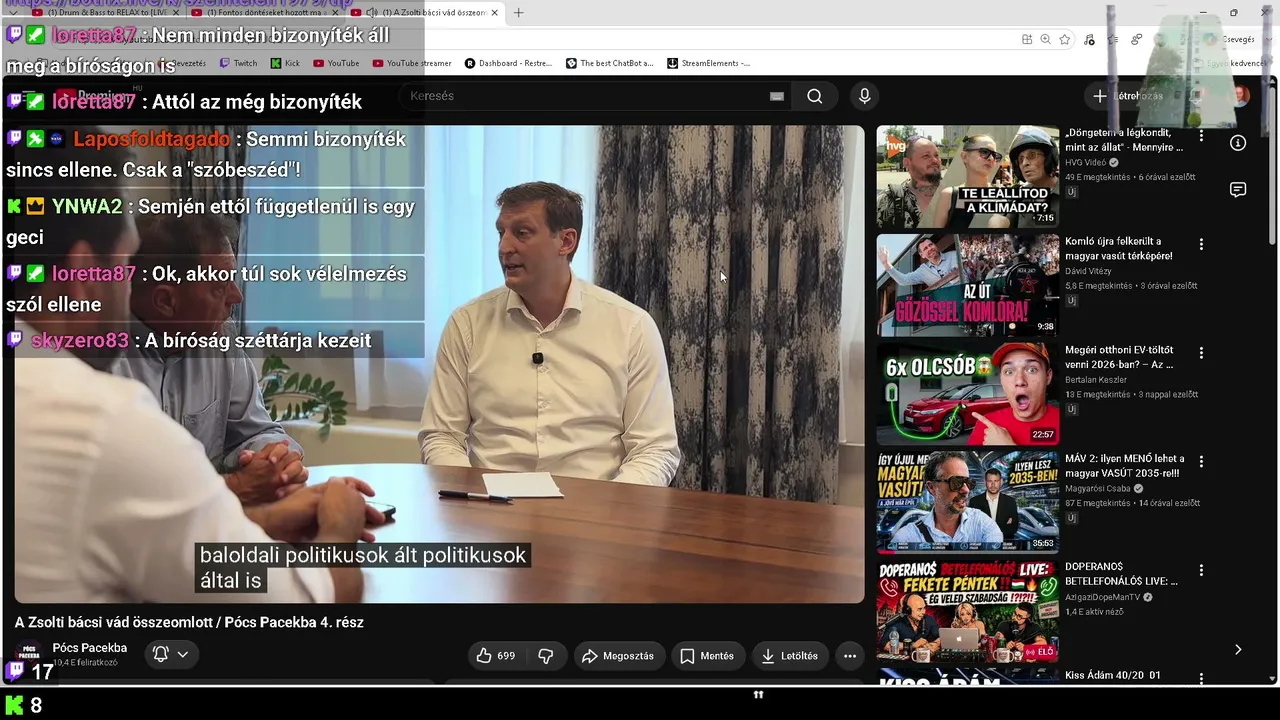This screenshot has height=720, width=1280.
Task: Open 'Komló újra felkerült a magyar vasút térképére!' title
Action: (x=1119, y=248)
